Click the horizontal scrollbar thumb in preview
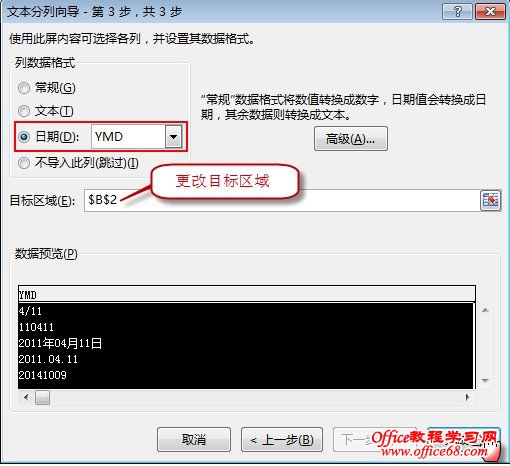Image resolution: width=510 pixels, height=466 pixels. (42, 397)
